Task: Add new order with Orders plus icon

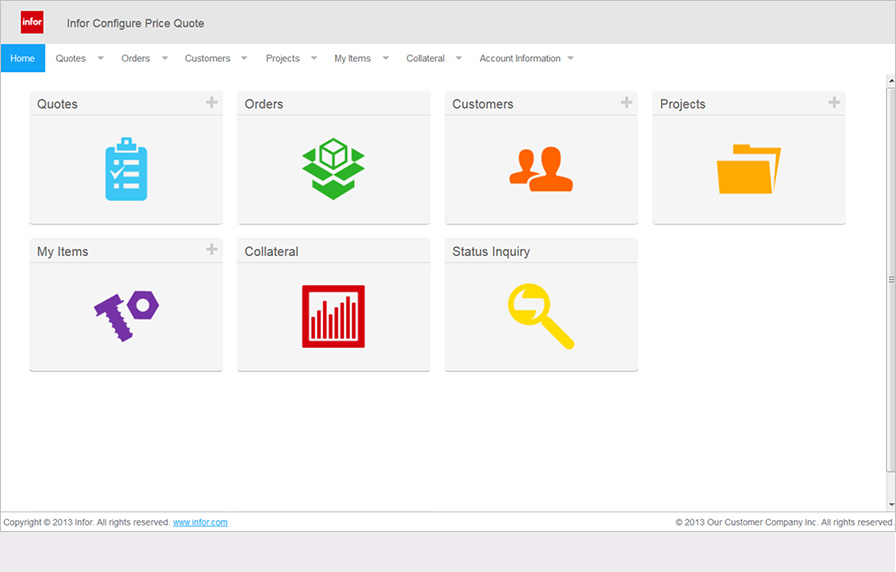Action: (x=419, y=102)
